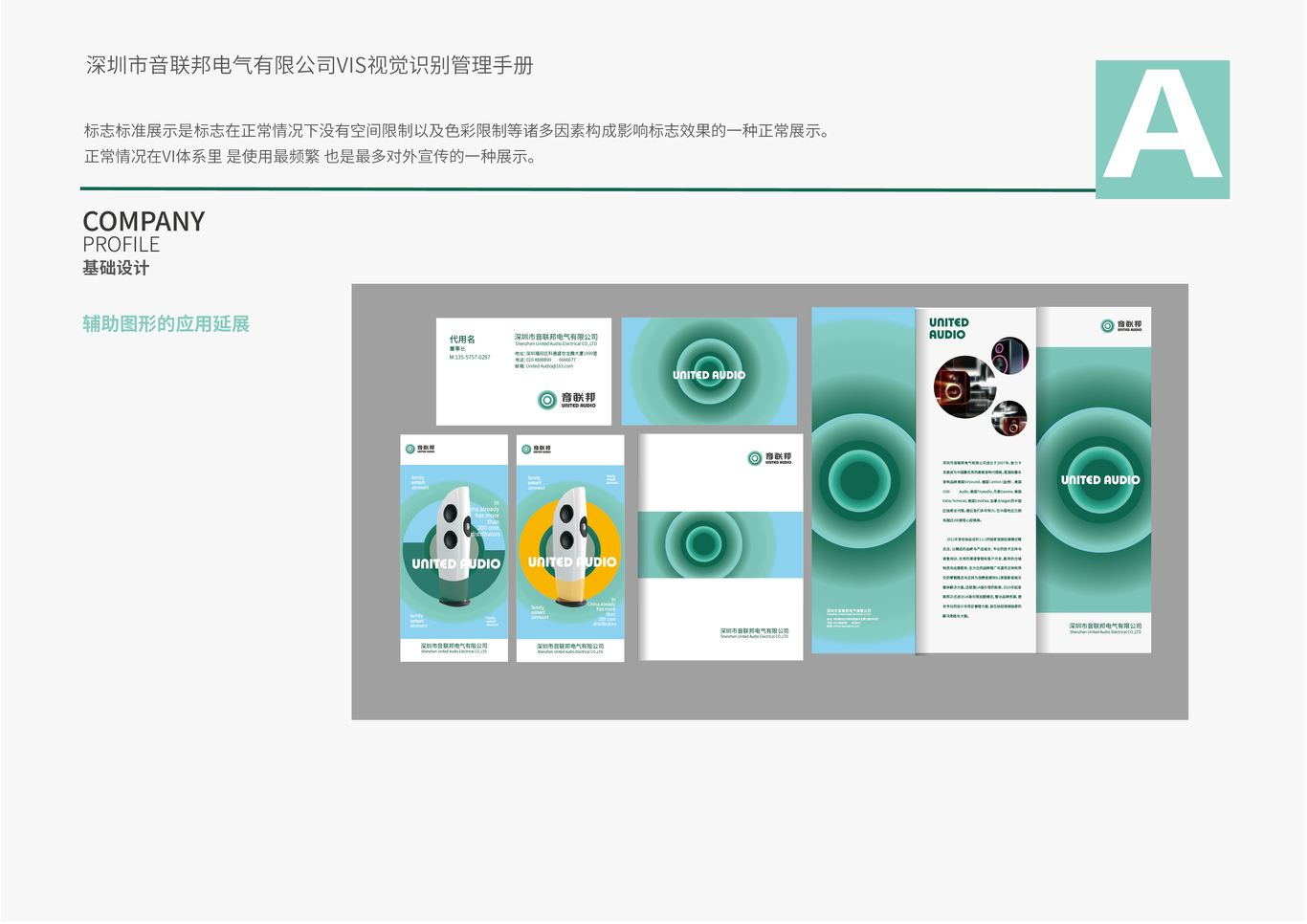This screenshot has width=1307, height=924.
Task: Select the poster with yellow circle speaker
Action: click(x=570, y=548)
